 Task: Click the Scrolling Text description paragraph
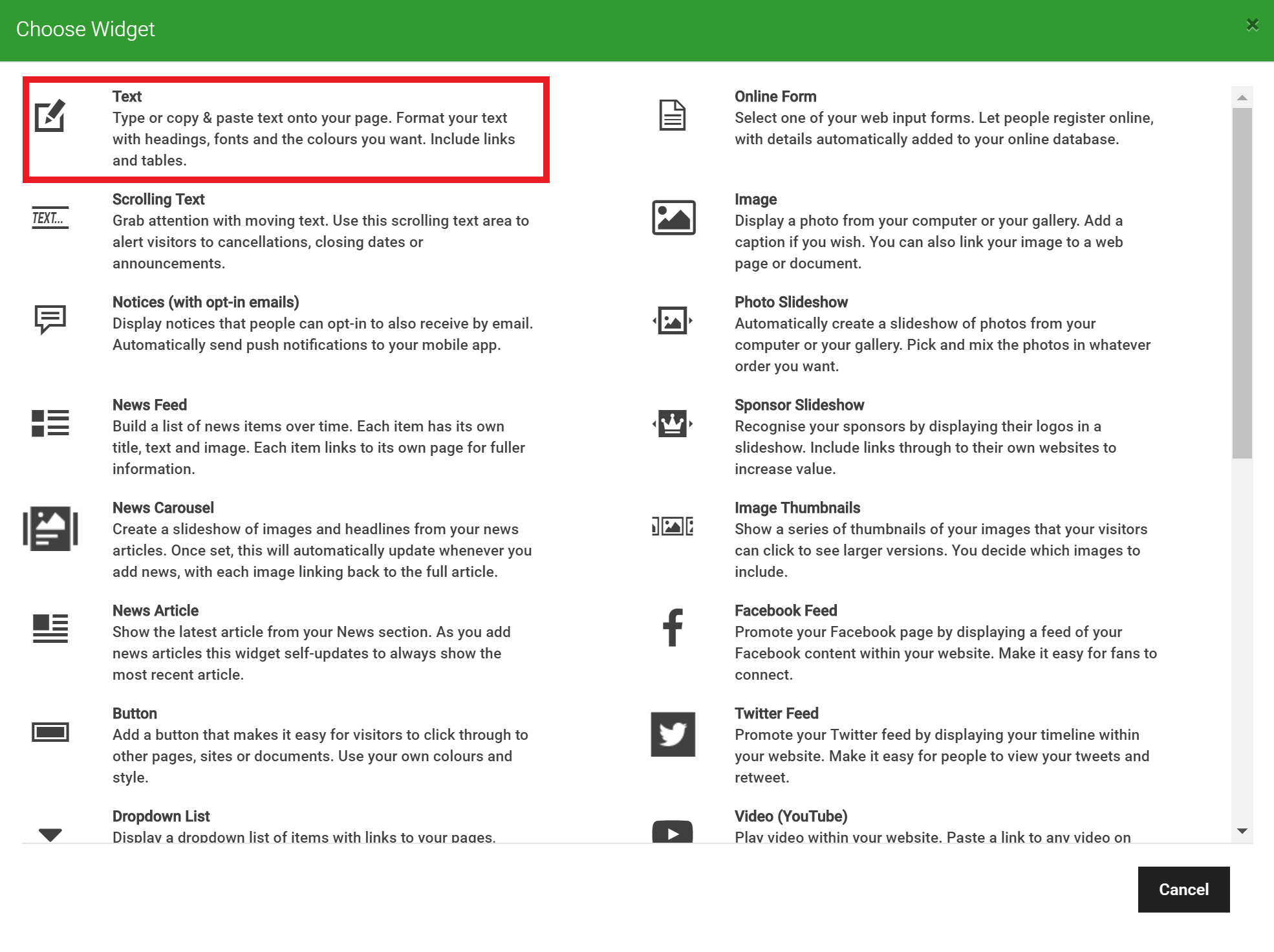click(321, 242)
